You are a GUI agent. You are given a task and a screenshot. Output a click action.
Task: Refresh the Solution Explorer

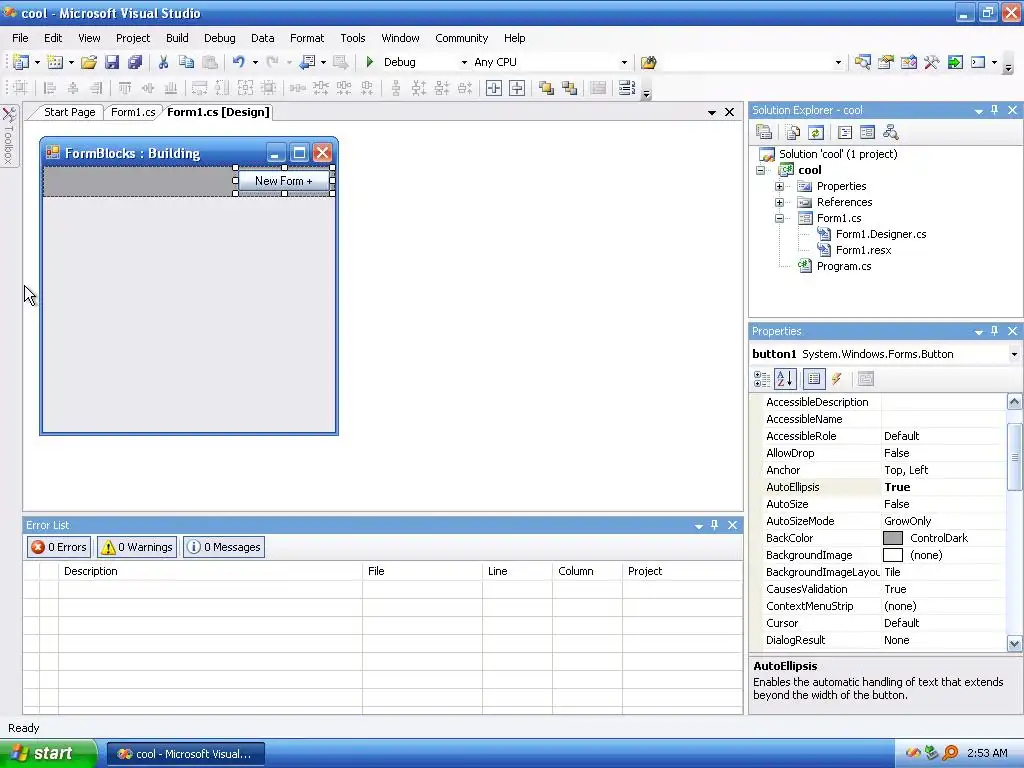click(816, 133)
